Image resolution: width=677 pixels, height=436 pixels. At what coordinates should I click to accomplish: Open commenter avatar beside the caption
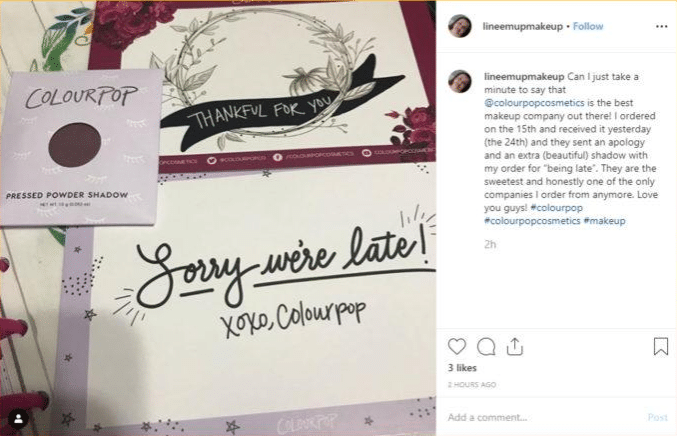click(x=459, y=81)
